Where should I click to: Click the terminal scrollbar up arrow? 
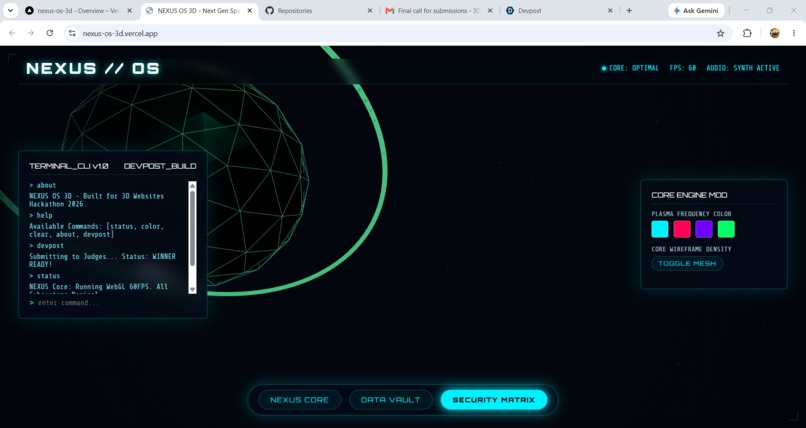[x=192, y=185]
